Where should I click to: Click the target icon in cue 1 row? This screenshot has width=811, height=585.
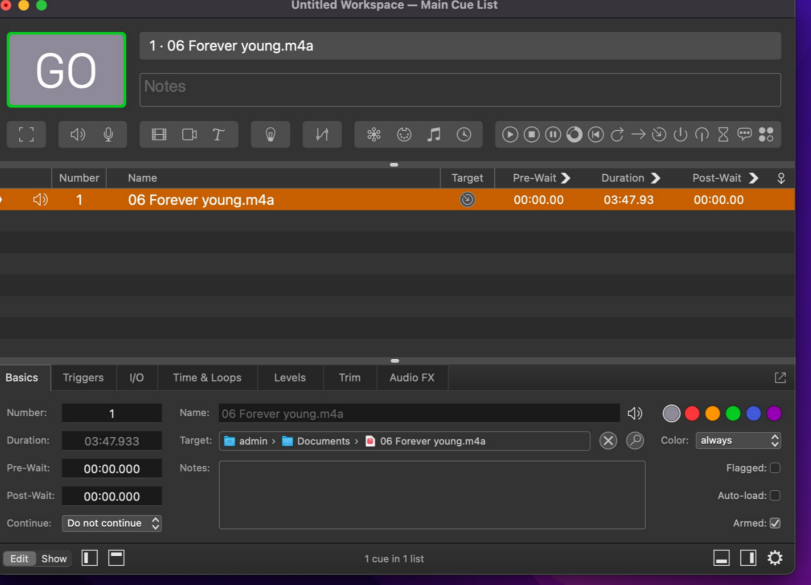pyautogui.click(x=467, y=200)
